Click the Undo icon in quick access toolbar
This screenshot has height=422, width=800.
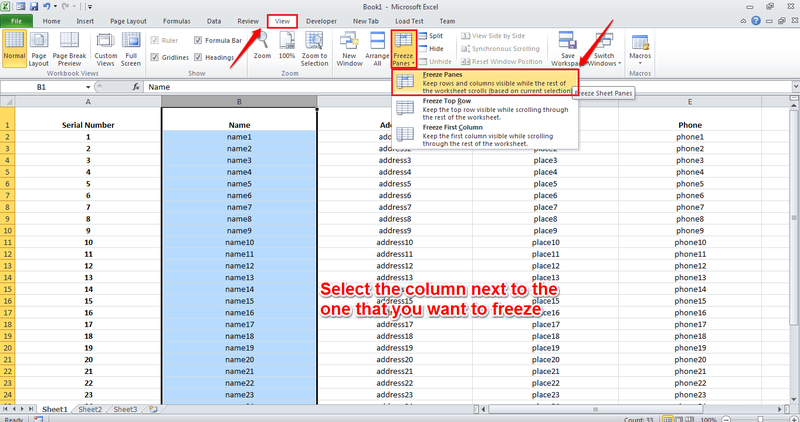click(x=46, y=7)
